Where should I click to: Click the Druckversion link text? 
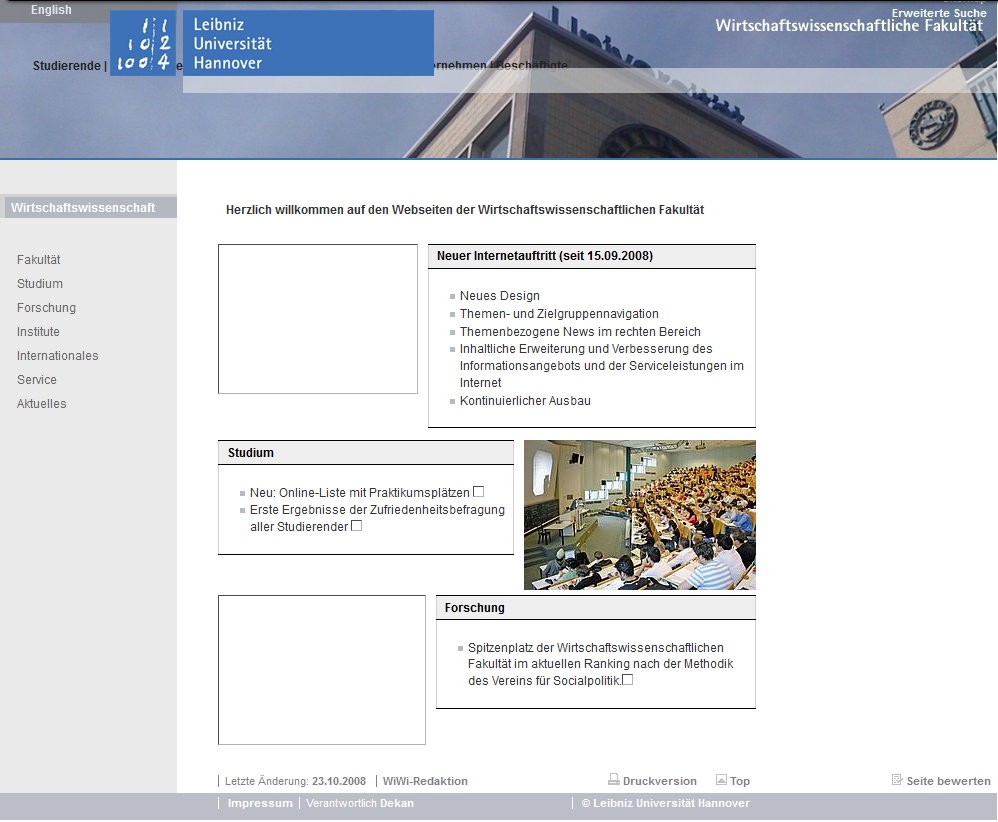pos(660,781)
